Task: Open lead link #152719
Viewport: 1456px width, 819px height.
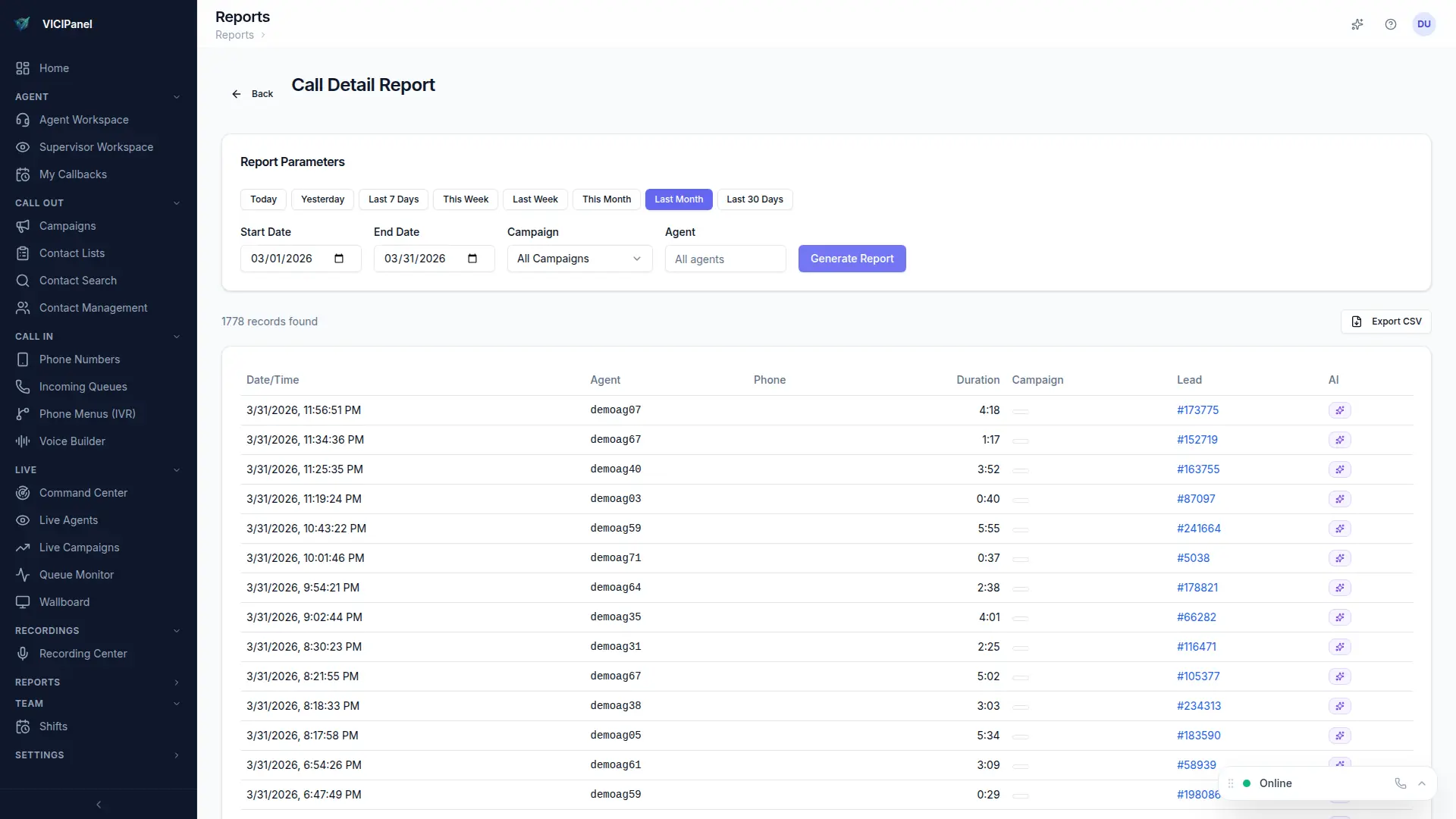Action: [x=1197, y=440]
